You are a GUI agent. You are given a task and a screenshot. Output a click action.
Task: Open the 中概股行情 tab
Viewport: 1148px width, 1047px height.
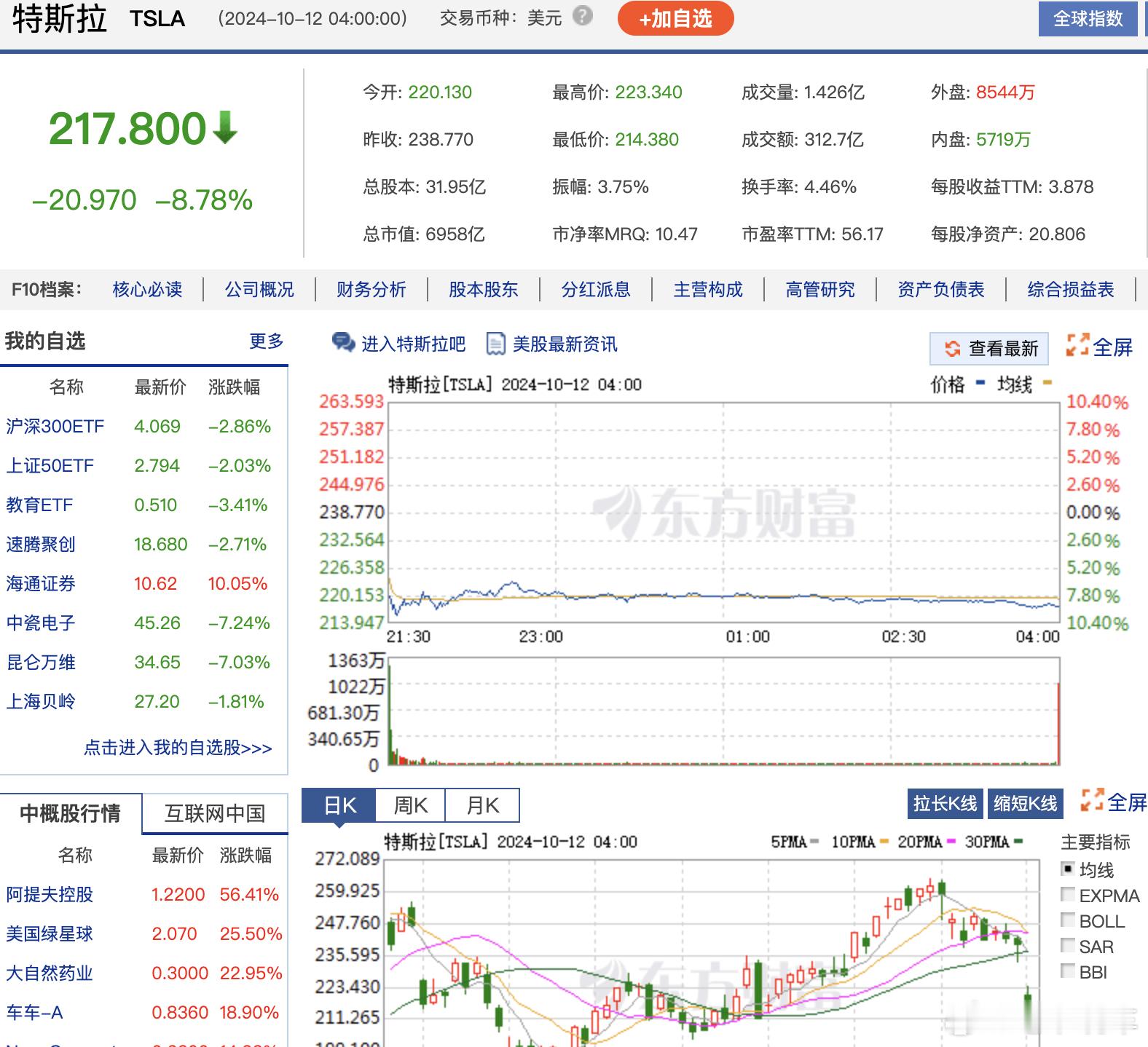coord(71,813)
